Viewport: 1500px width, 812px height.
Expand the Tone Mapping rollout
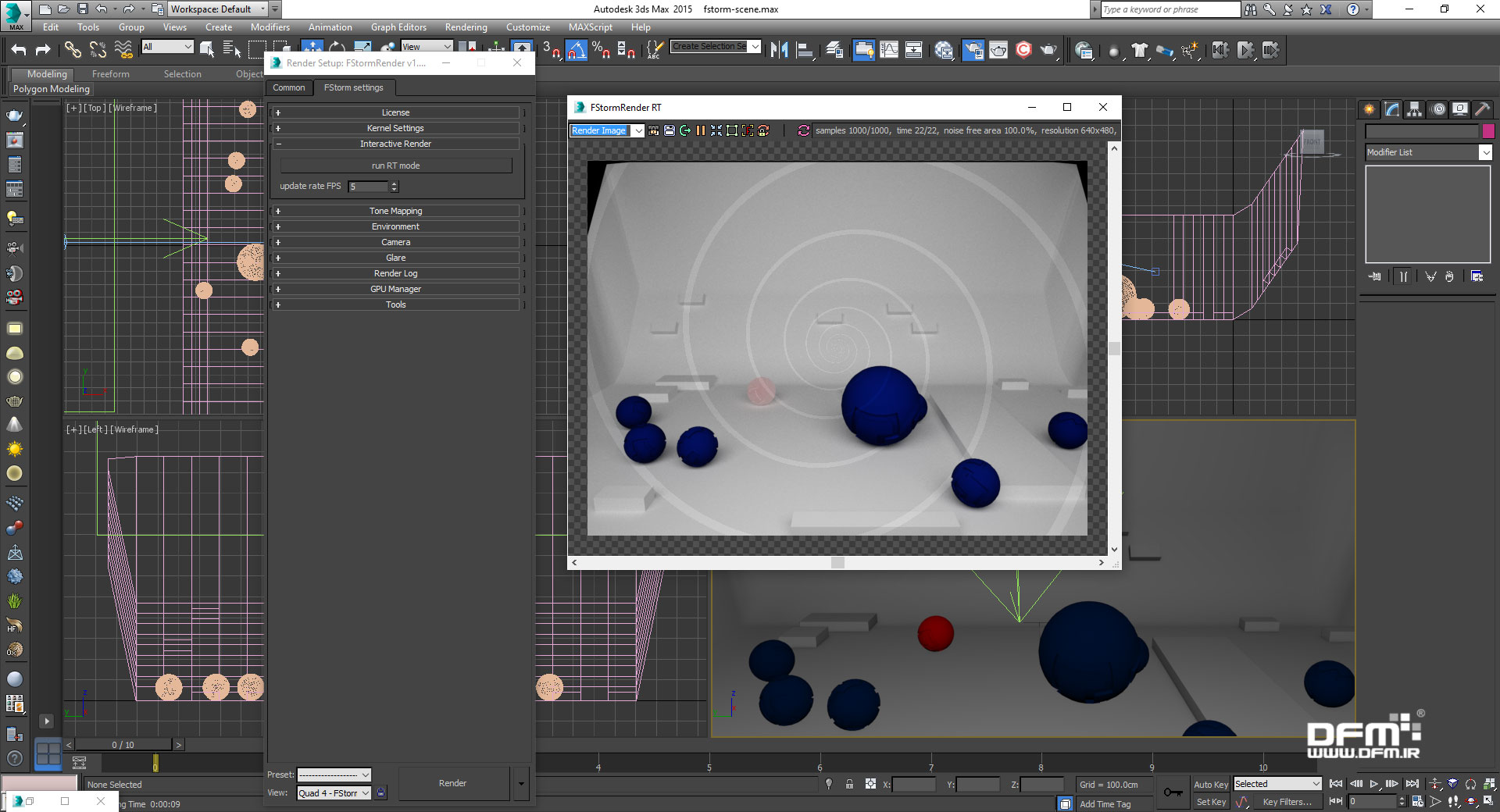click(x=395, y=211)
